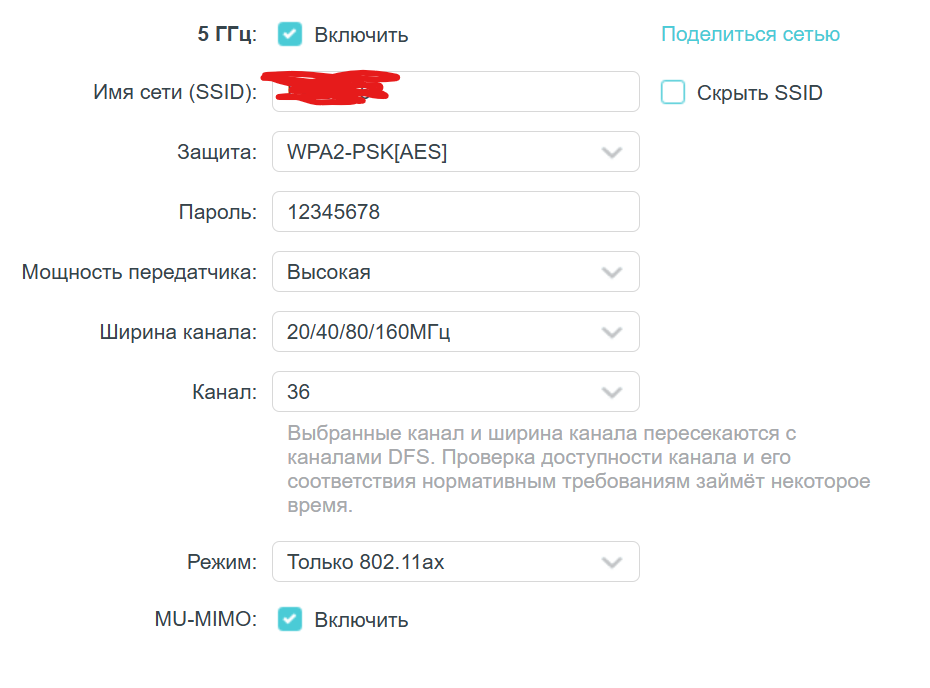Screen dimensions: 930x688
Task: Open the Поделиться сетью link
Action: tap(750, 34)
